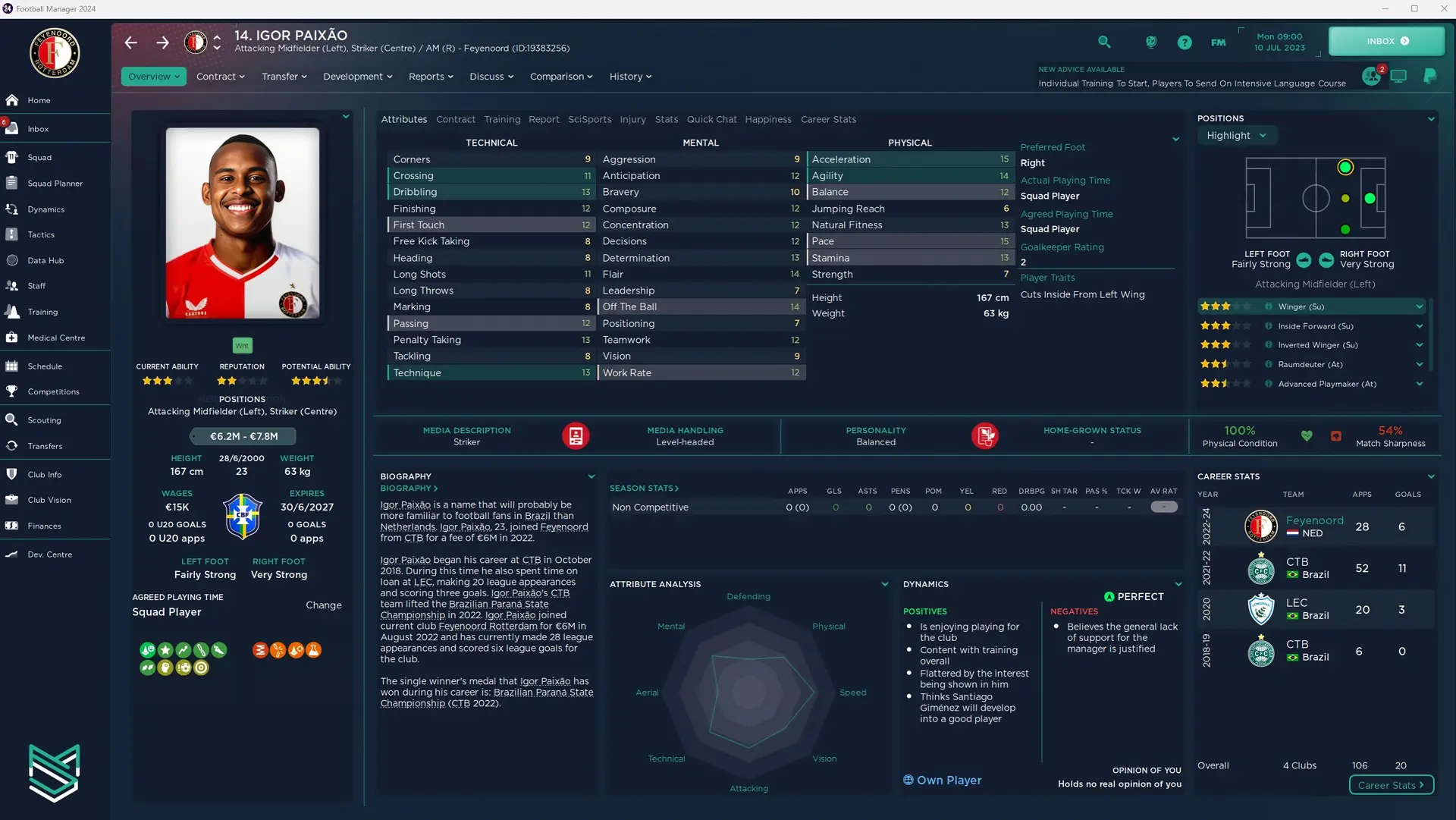Switch to the Injury tab
Viewport: 1456px width, 820px height.
(x=632, y=120)
